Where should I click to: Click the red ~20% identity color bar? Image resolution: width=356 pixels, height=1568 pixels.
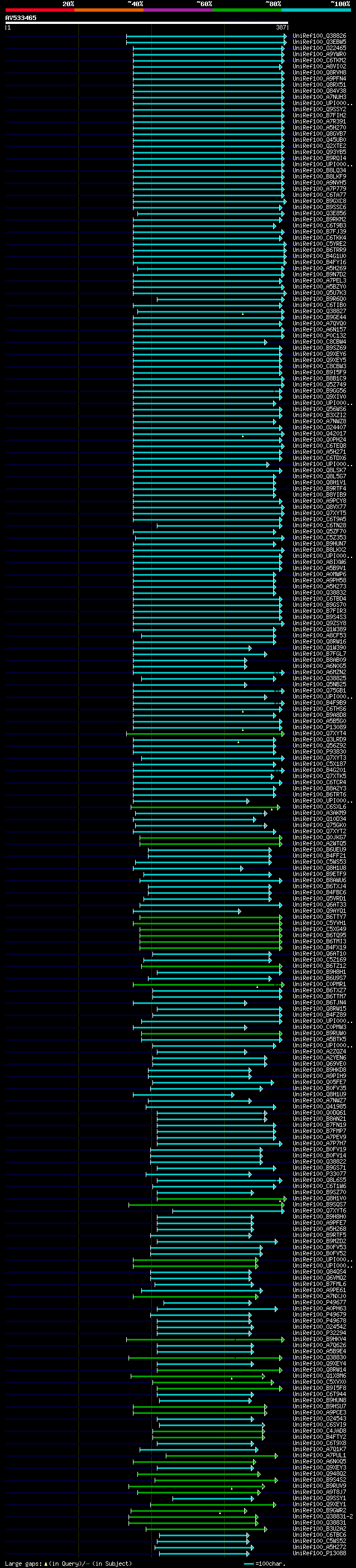point(39,10)
